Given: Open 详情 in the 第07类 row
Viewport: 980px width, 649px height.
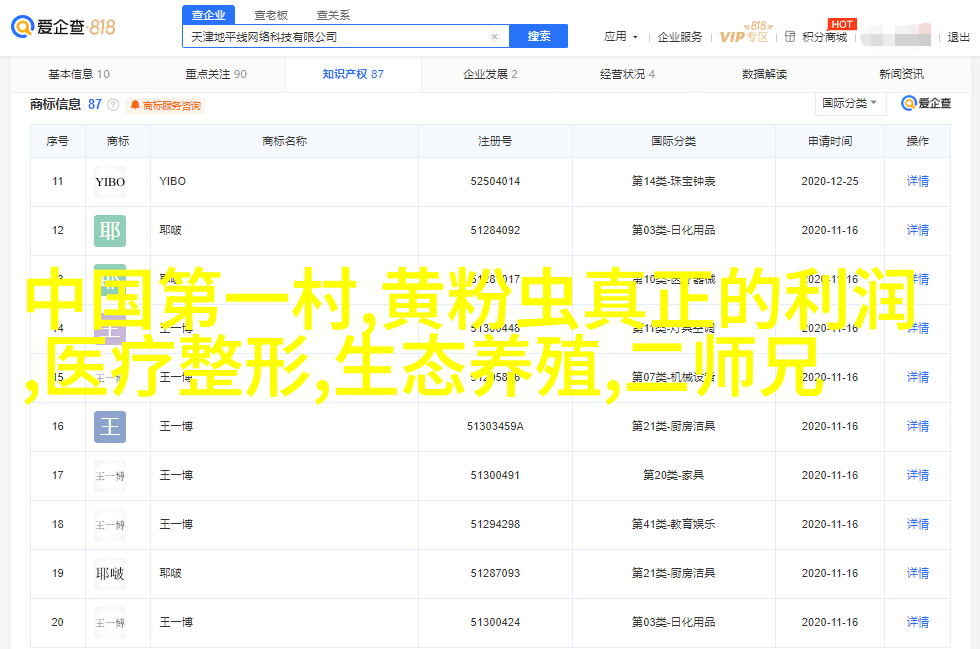Looking at the screenshot, I should click(918, 377).
